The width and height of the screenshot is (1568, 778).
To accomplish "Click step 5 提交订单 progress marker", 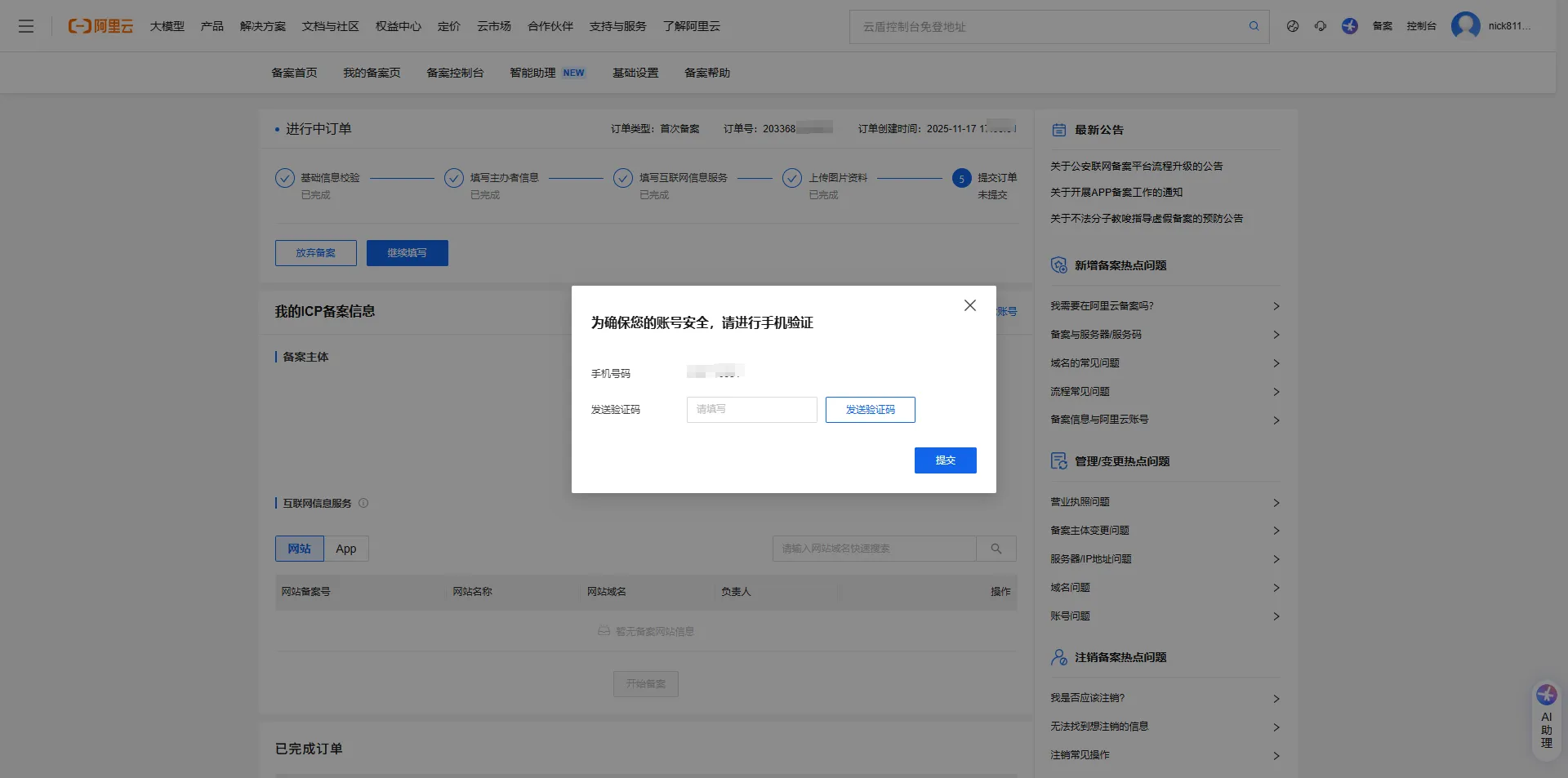I will (x=961, y=179).
